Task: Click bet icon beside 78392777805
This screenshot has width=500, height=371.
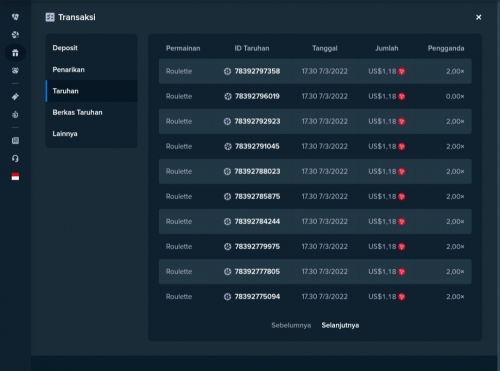Action: click(x=227, y=271)
